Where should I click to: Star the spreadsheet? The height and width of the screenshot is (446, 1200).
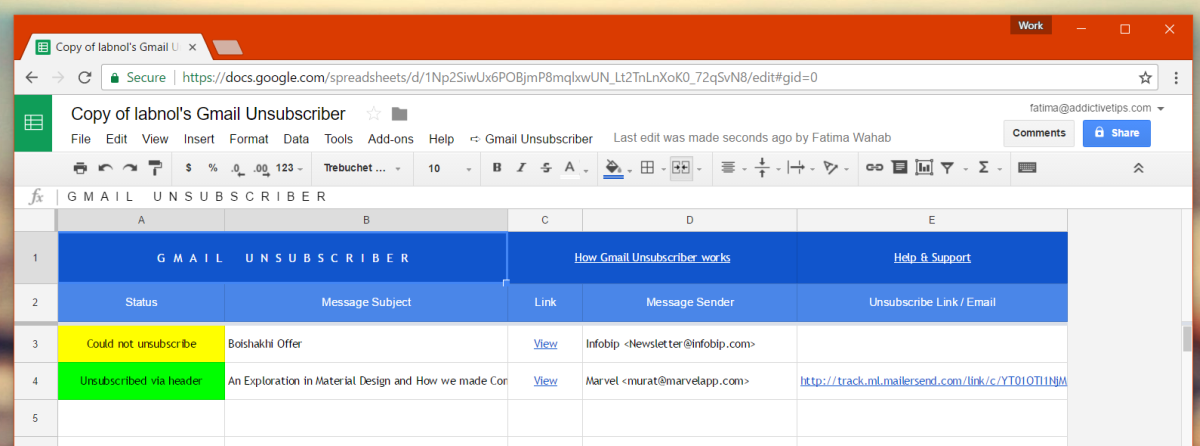click(373, 113)
